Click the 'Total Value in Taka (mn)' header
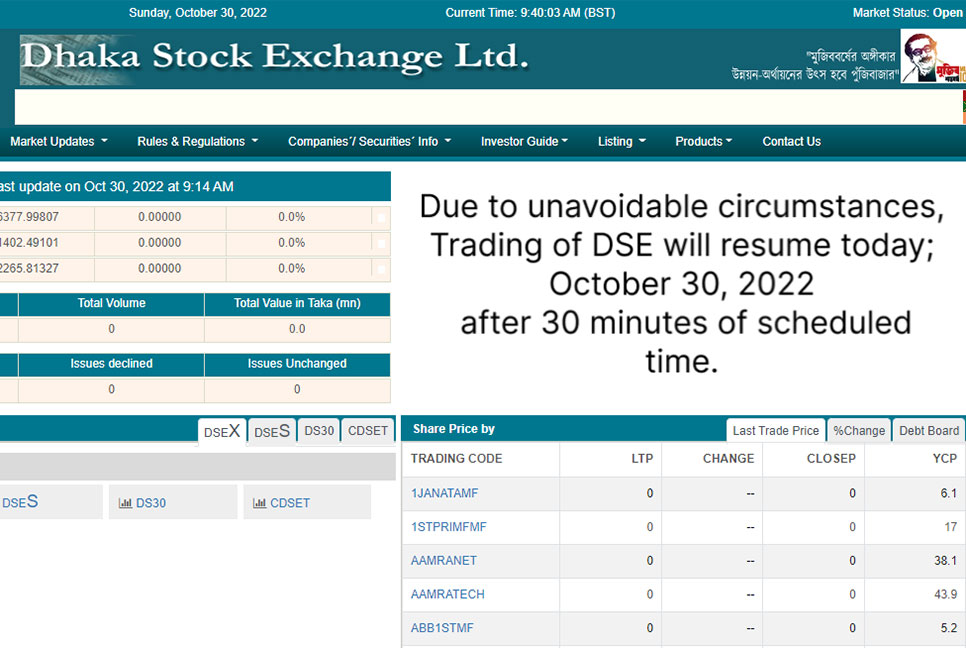 click(297, 304)
